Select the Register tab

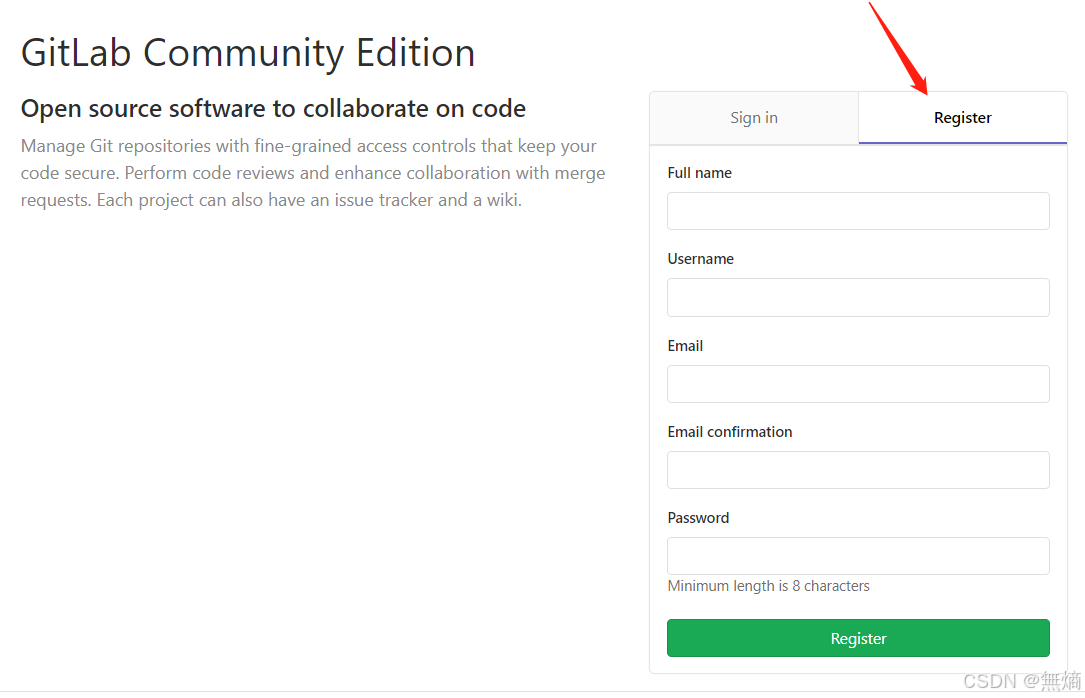point(963,118)
